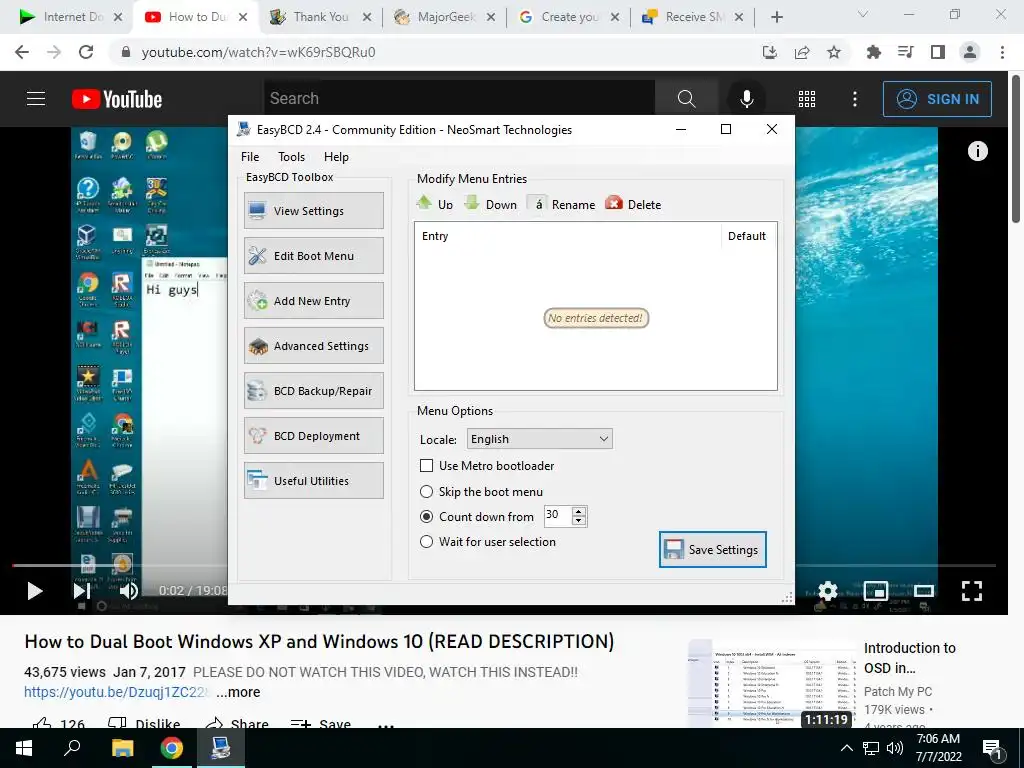Screen dimensions: 1024x768
Task: Click SIGN IN button on YouTube
Action: (x=937, y=99)
